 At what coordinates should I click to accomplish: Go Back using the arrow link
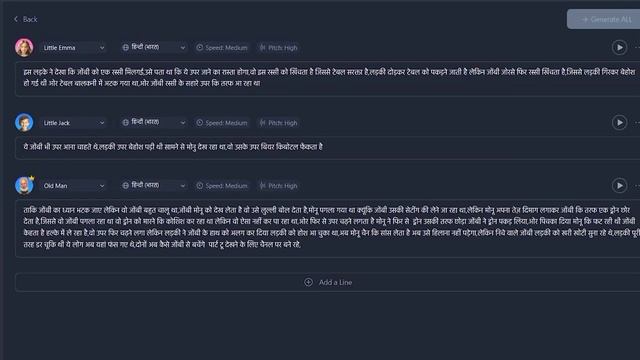click(25, 19)
